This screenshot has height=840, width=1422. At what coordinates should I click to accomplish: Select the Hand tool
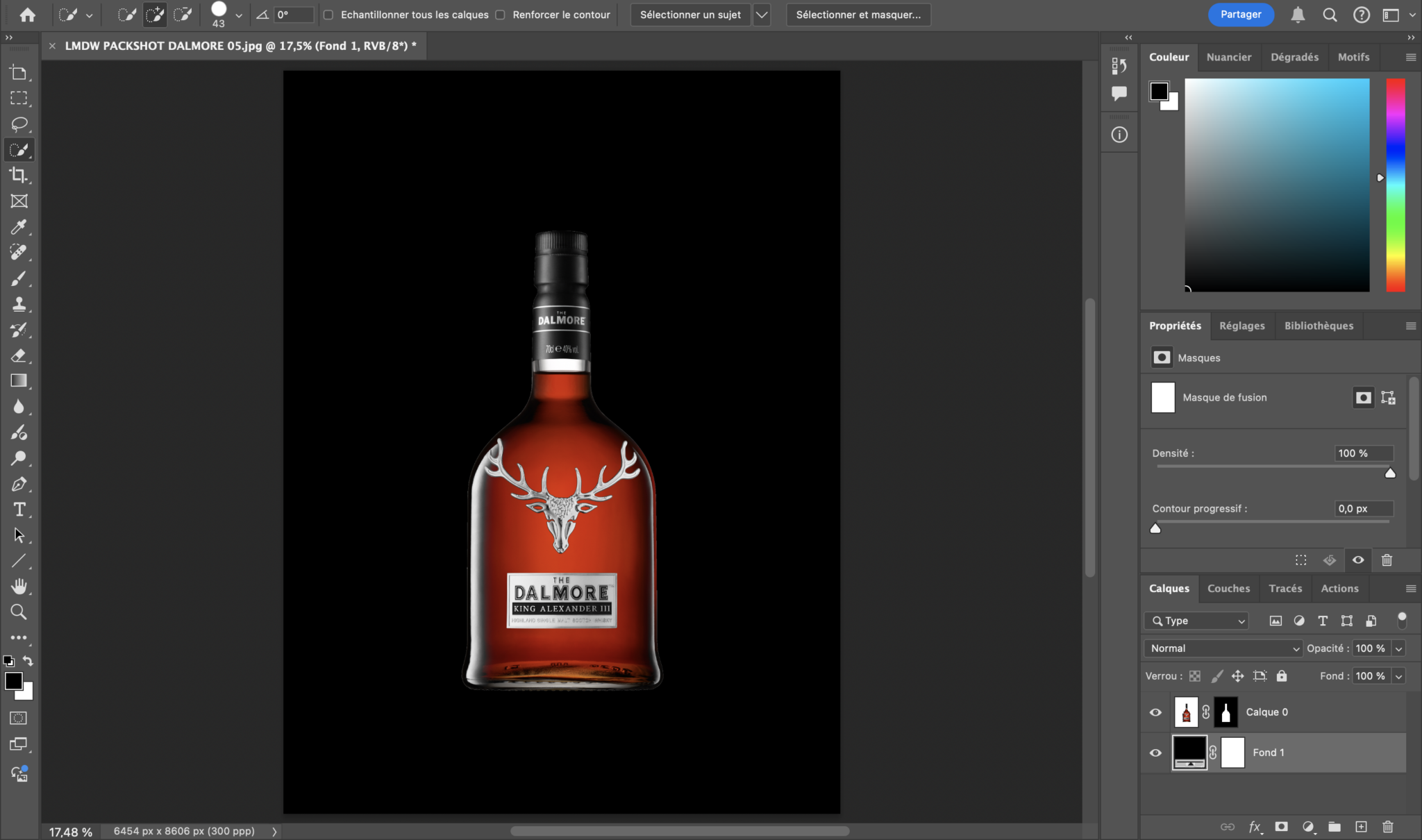pos(19,587)
